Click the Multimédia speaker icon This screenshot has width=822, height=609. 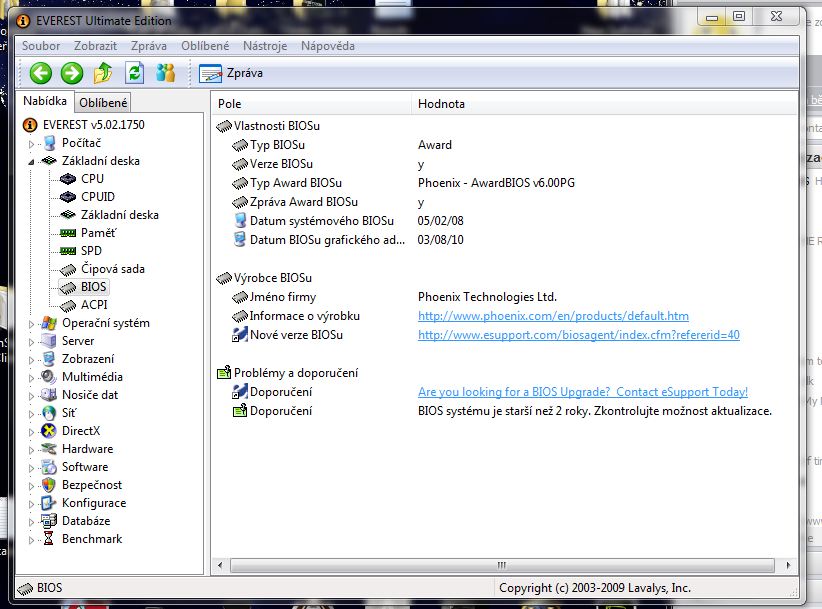pos(49,377)
